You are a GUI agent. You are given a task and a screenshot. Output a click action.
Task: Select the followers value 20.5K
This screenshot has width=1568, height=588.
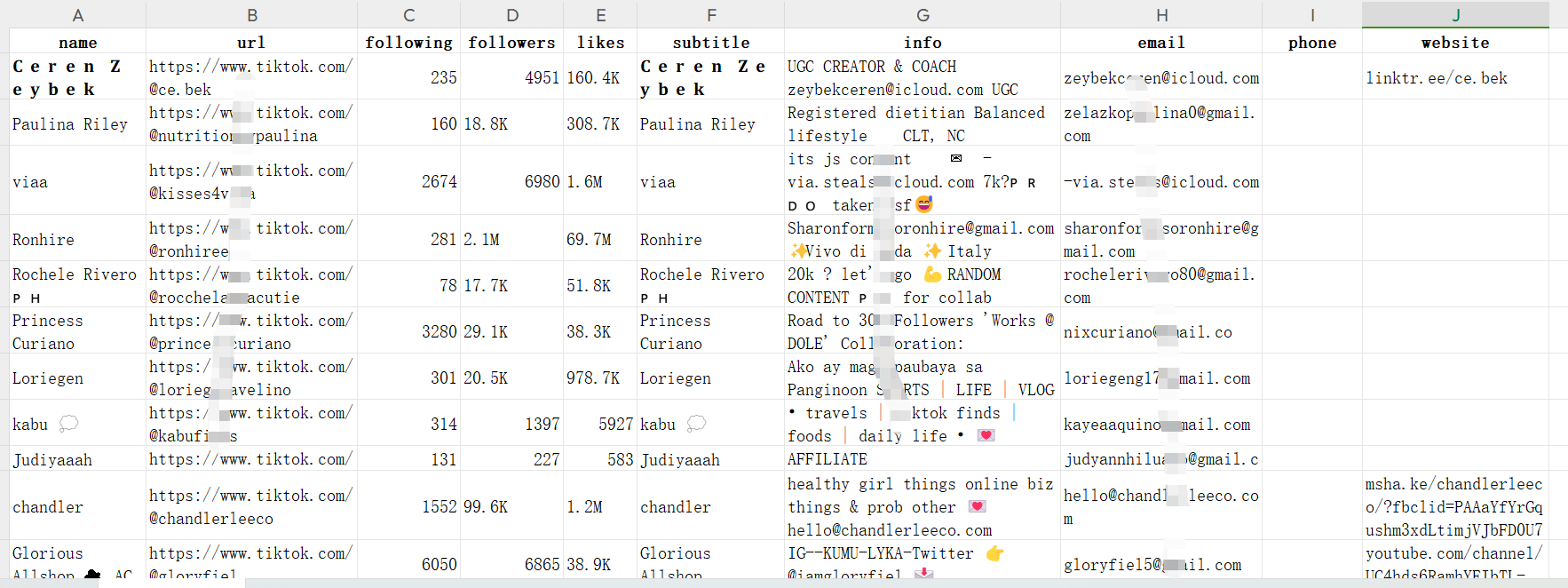[x=512, y=377]
